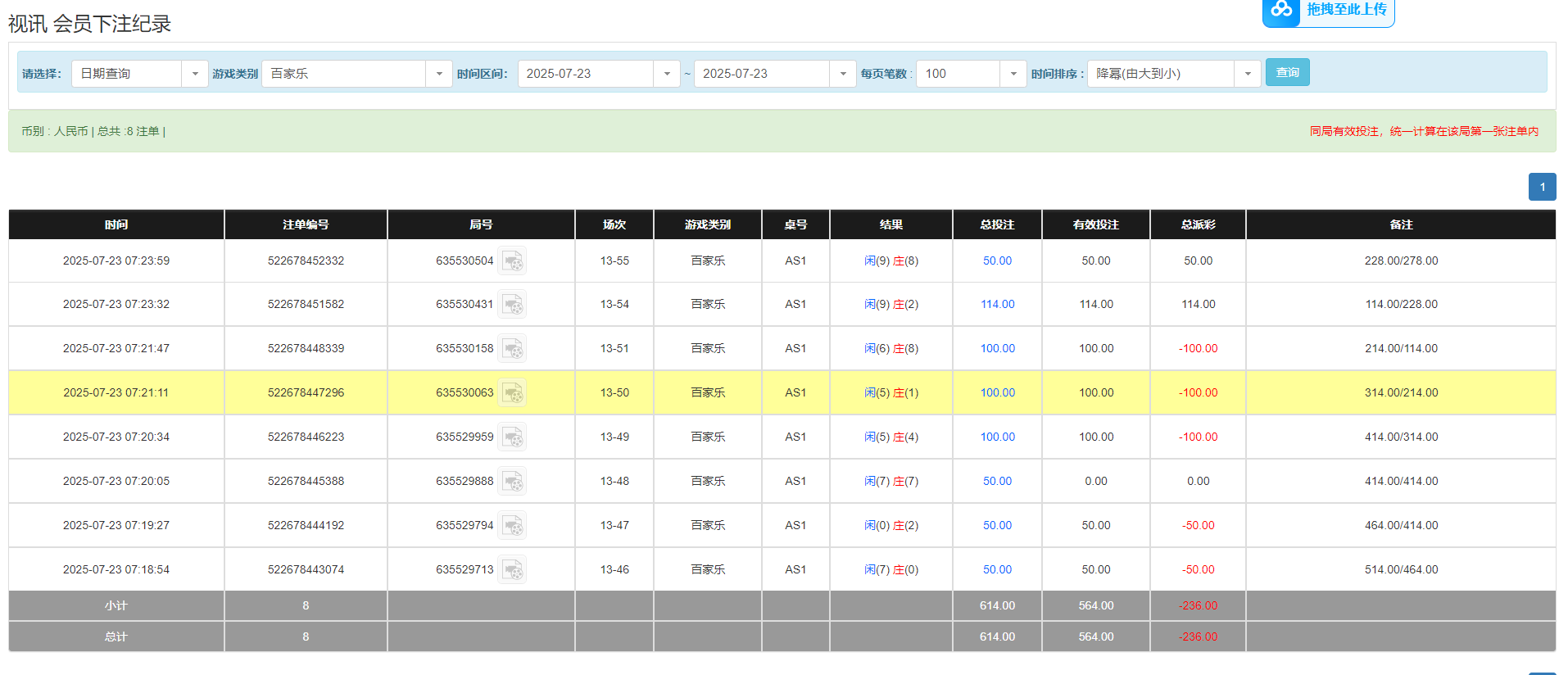Open replay icon in highlighted row 635530063
The width and height of the screenshot is (1568, 675).
513,393
